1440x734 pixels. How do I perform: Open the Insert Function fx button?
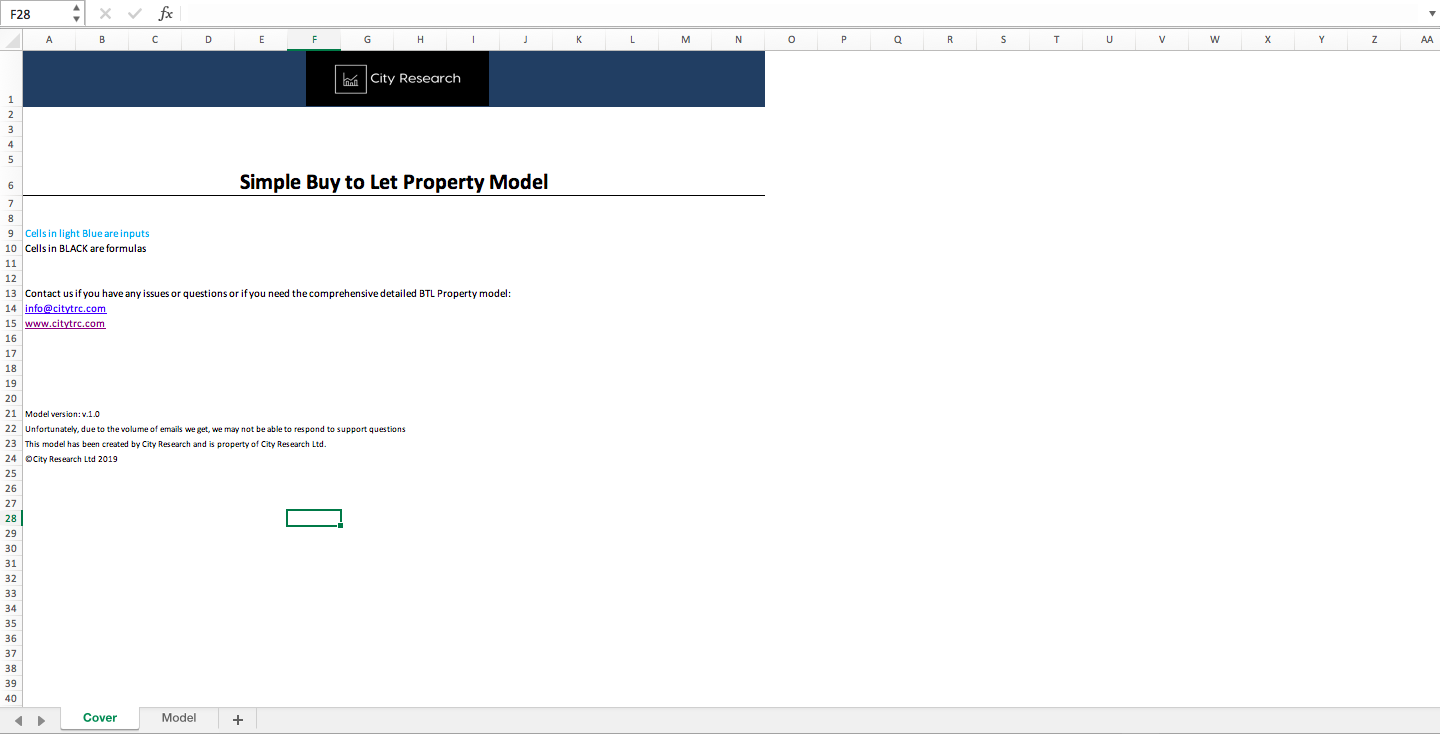[x=166, y=14]
